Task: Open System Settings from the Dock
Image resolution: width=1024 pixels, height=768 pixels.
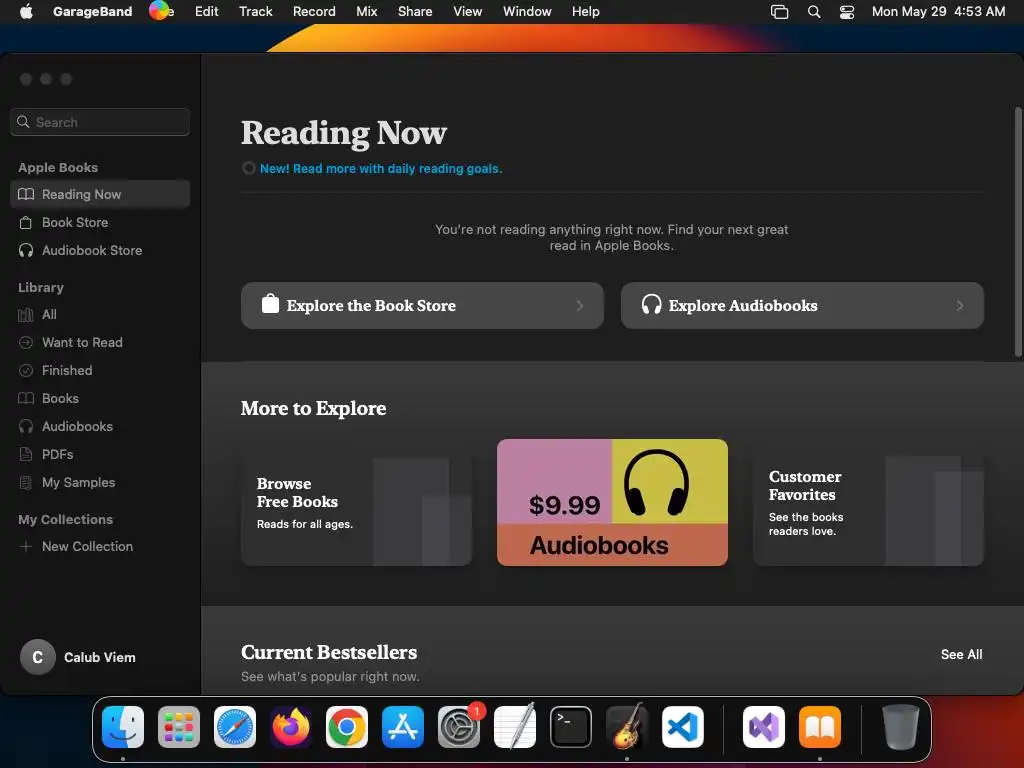Action: tap(459, 727)
